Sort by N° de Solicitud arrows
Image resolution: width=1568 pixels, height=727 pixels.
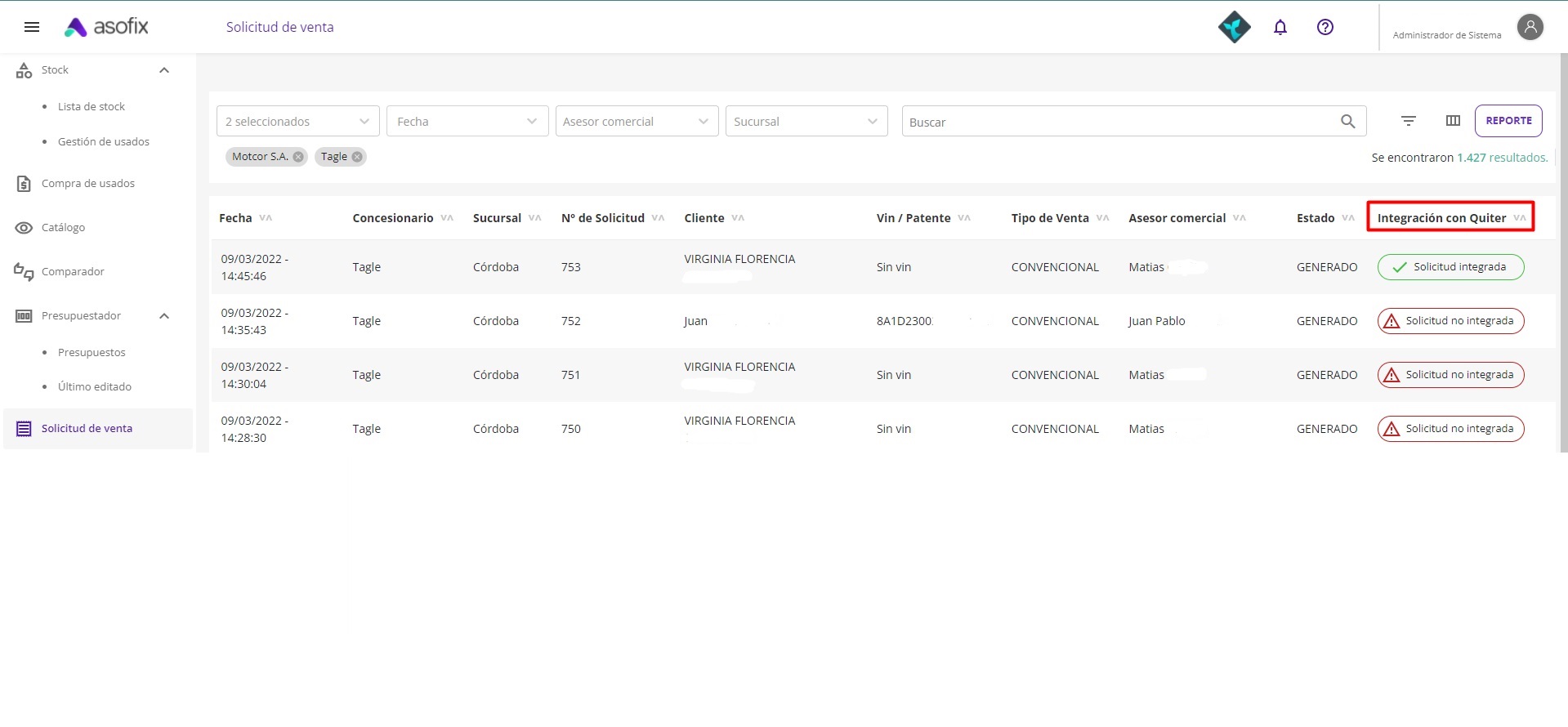[659, 218]
